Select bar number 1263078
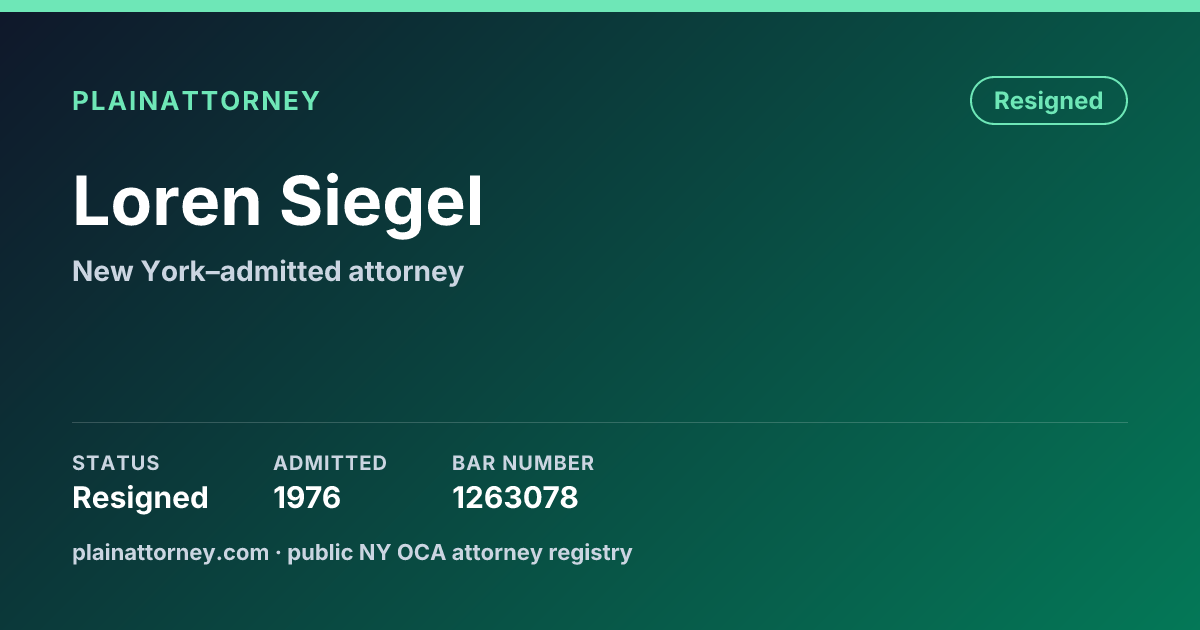Screen dimensions: 1200x630 pyautogui.click(x=515, y=498)
